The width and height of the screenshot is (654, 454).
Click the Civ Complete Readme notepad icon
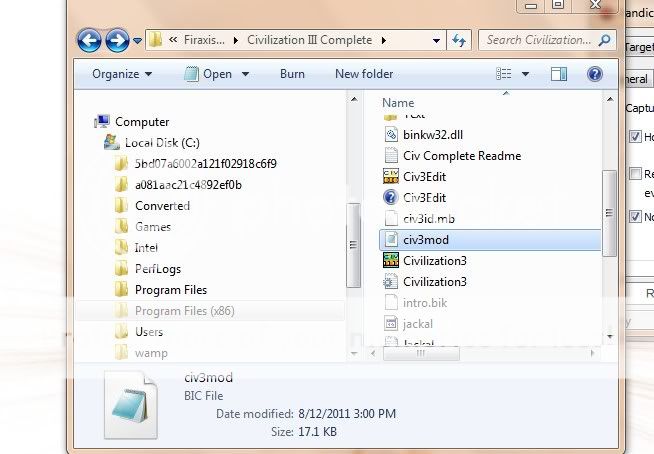391,156
